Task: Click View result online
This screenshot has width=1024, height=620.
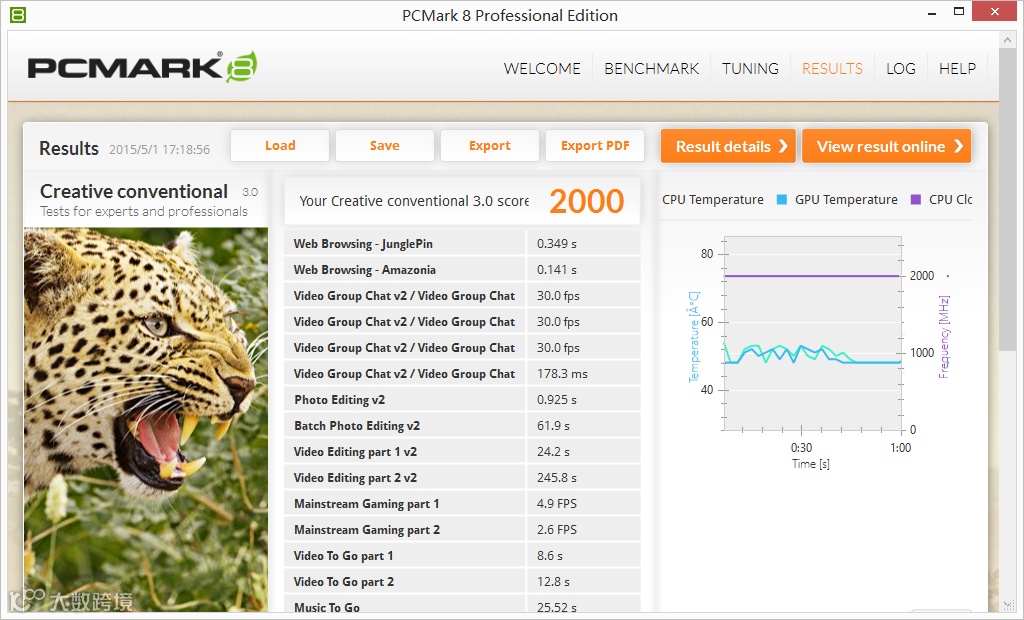Action: coord(886,146)
